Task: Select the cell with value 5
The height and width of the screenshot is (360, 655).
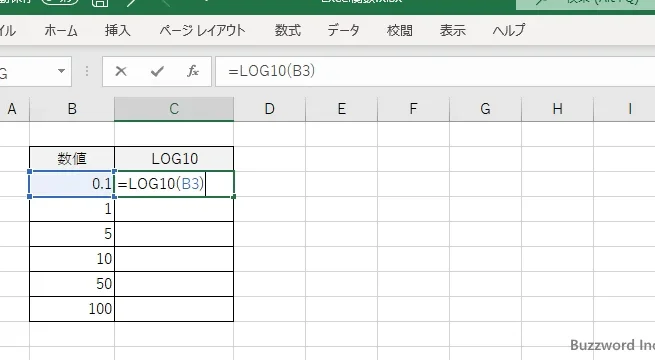Action: (72, 234)
